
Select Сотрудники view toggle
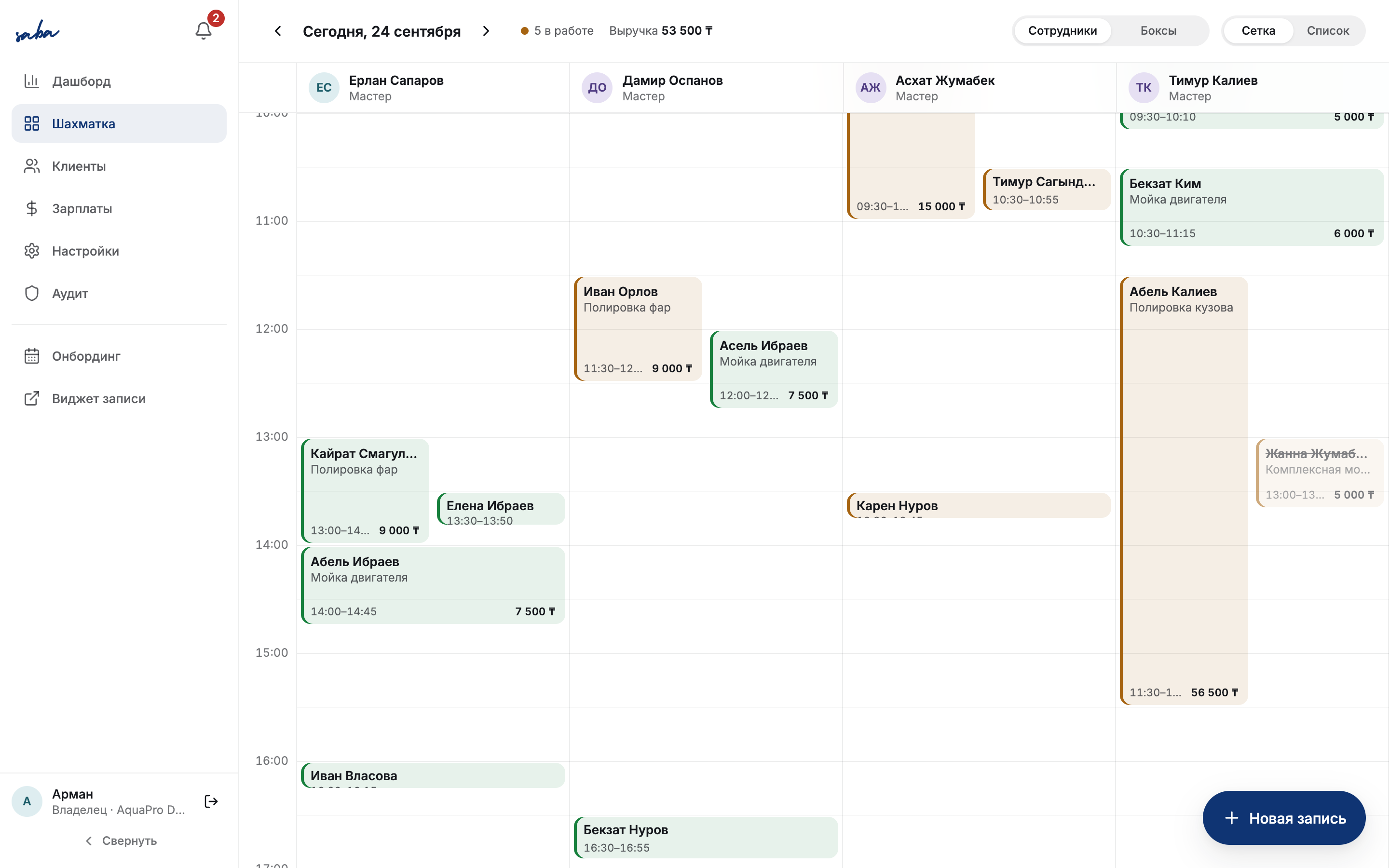coord(1062,30)
